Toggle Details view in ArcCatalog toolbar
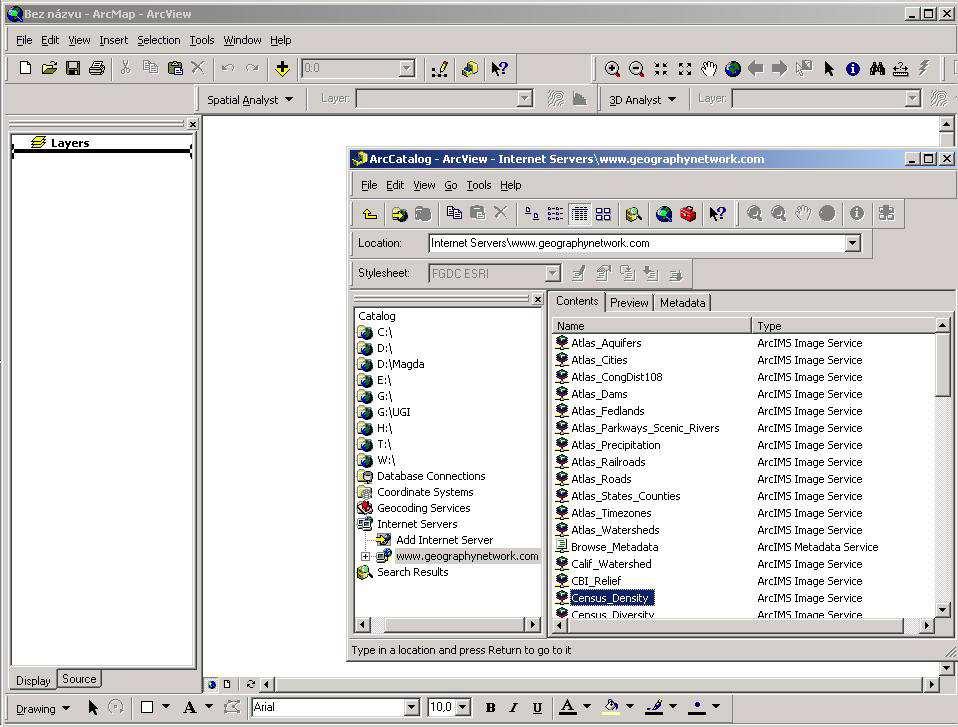Screen dimensions: 958x727 (579, 213)
